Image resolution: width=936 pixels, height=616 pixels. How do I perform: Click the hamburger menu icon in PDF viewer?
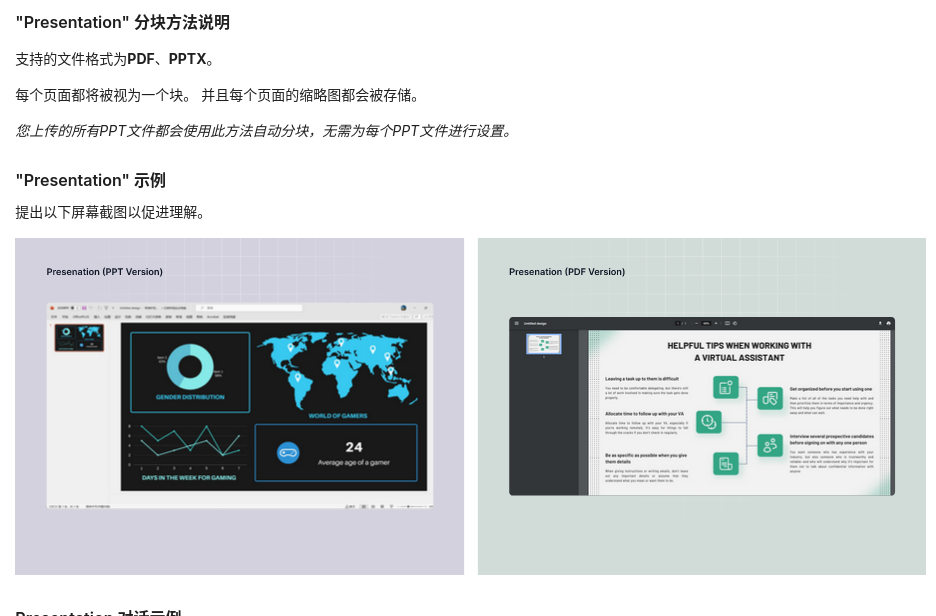516,324
